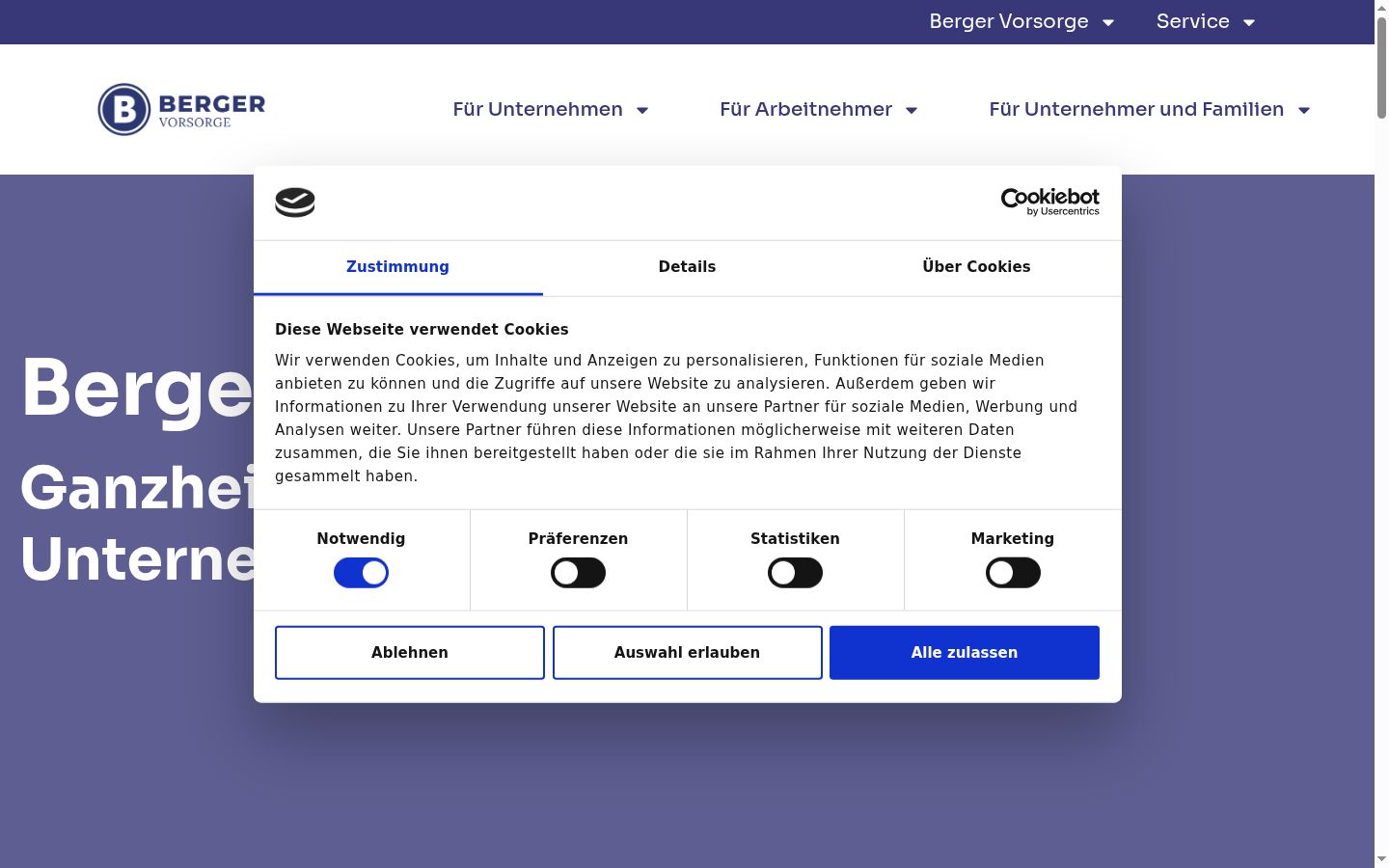Click the Statistiken label

pyautogui.click(x=795, y=539)
